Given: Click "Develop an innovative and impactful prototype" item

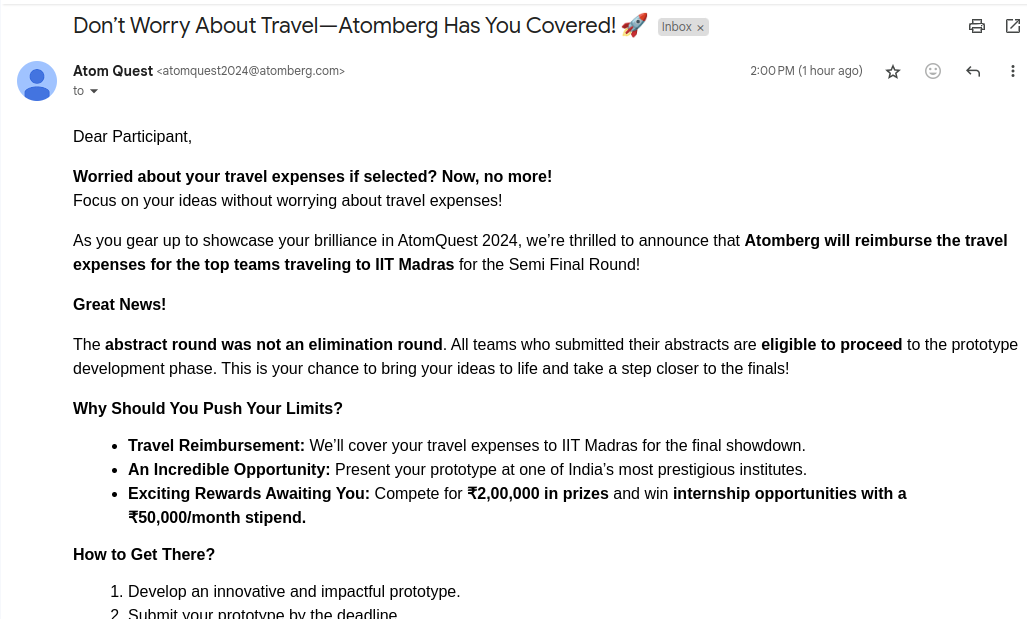Looking at the screenshot, I should click(294, 591).
